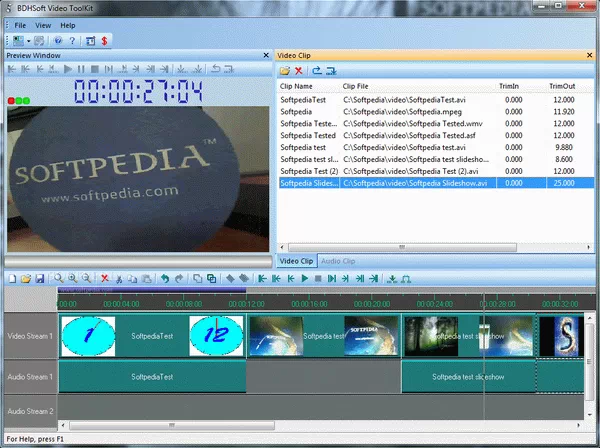
Task: Close the Preview Window panel
Action: click(x=266, y=55)
